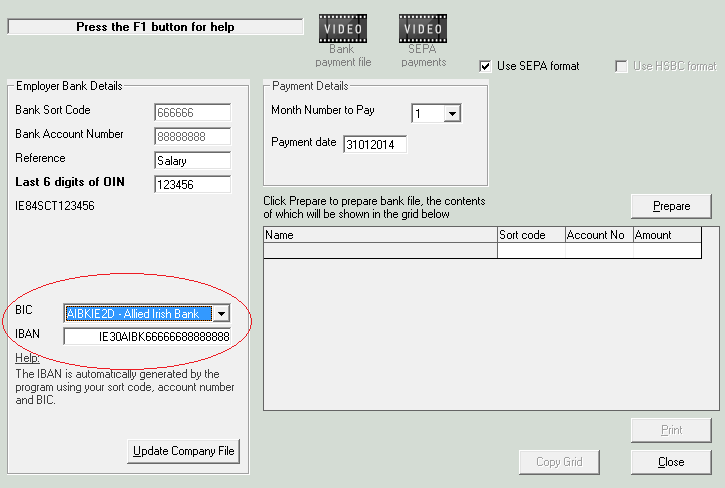Click the Bank Sort Code field
The height and width of the screenshot is (488, 725).
click(x=192, y=112)
